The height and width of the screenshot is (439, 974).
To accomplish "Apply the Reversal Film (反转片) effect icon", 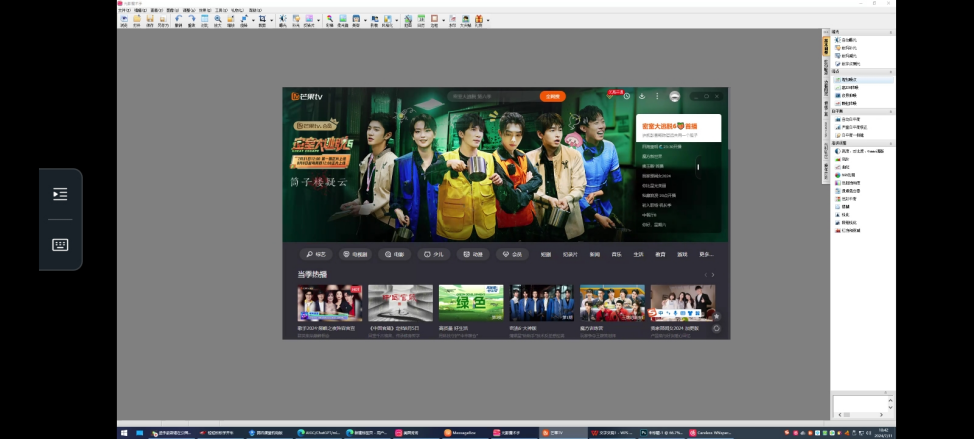I will pyautogui.click(x=309, y=21).
